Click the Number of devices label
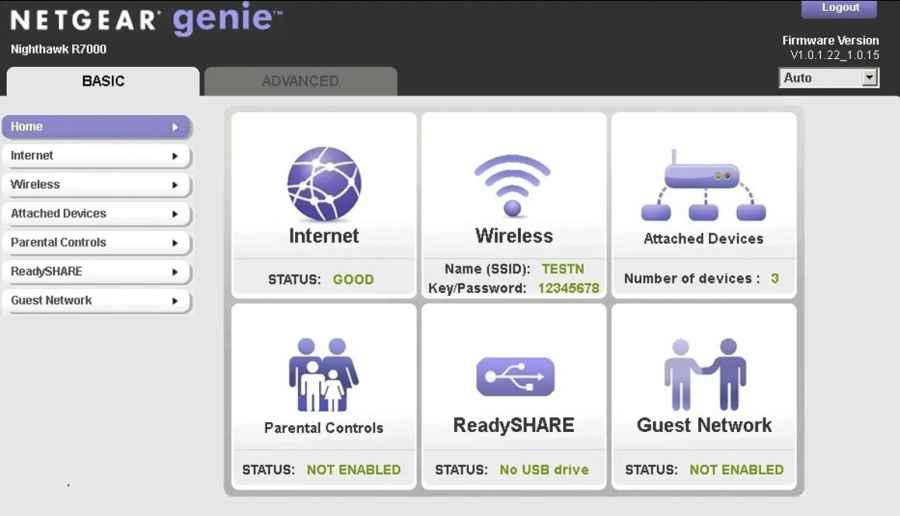The width and height of the screenshot is (900, 516). pos(692,278)
